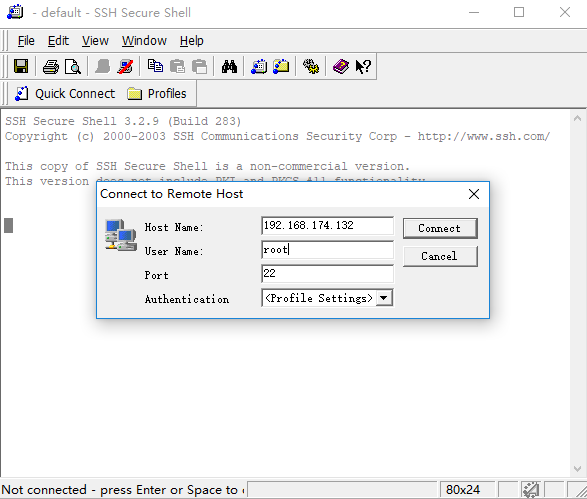
Task: Open the Window menu
Action: click(x=144, y=40)
